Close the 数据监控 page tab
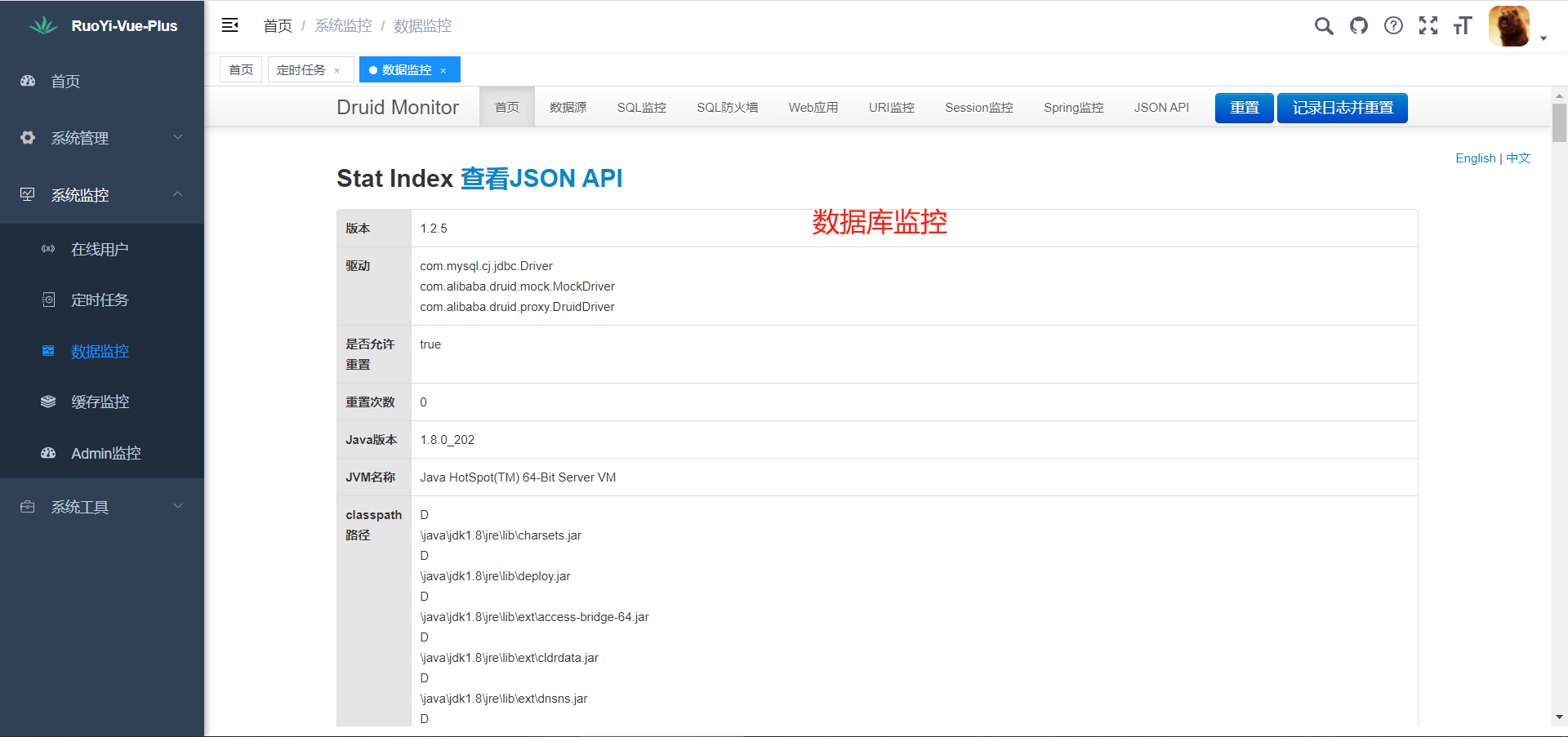Image resolution: width=1568 pixels, height=737 pixels. (443, 70)
